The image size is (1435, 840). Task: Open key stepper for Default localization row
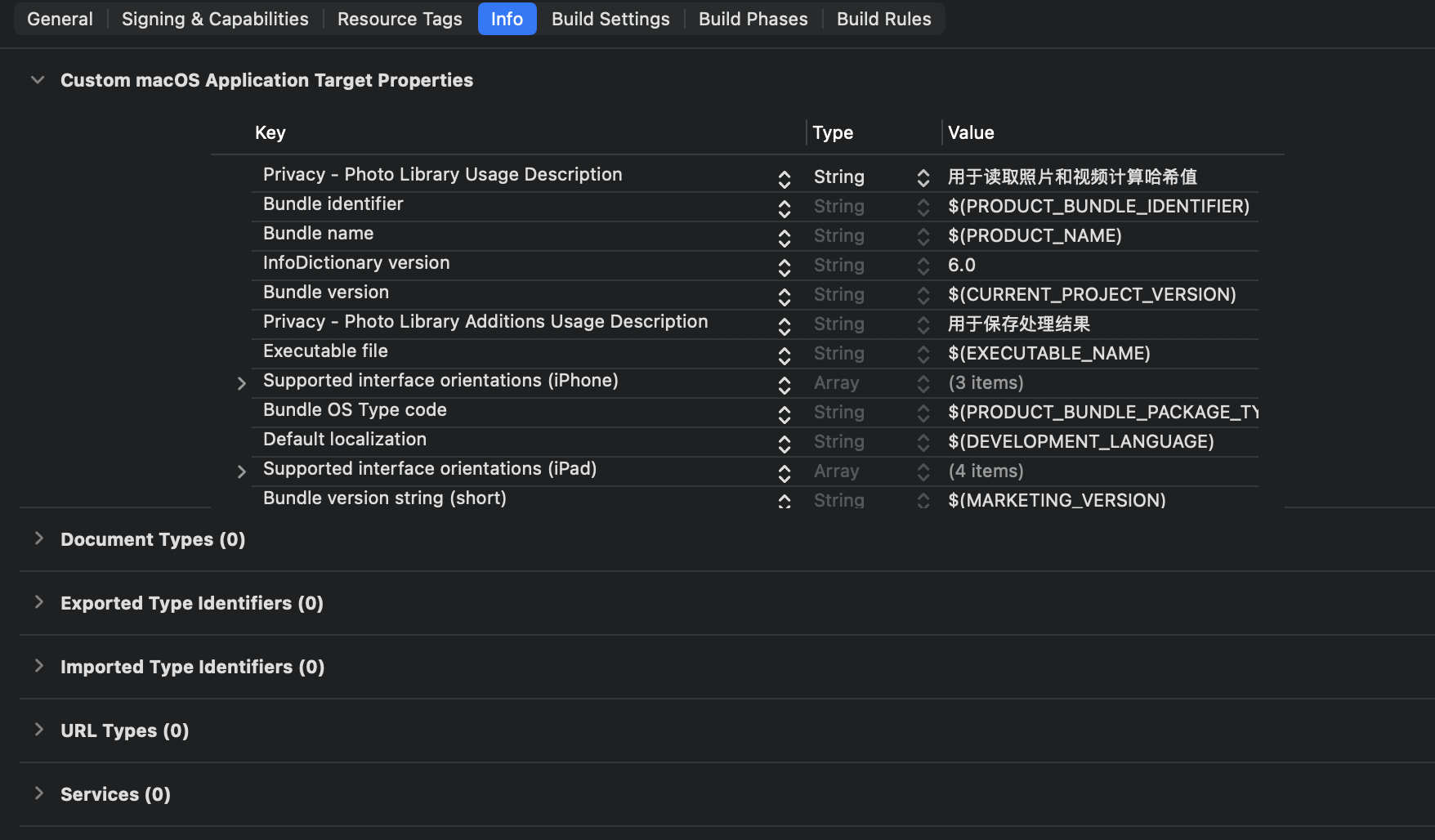coord(785,443)
